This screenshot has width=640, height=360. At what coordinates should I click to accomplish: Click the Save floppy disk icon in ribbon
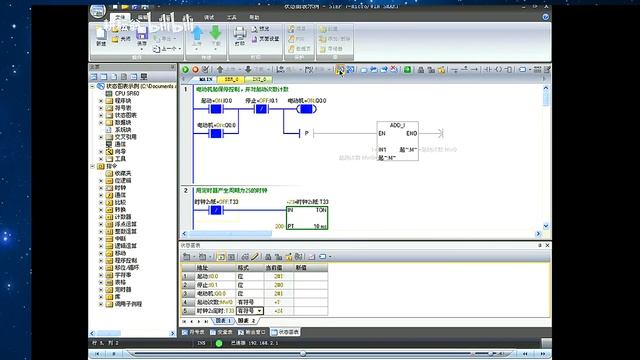click(142, 33)
